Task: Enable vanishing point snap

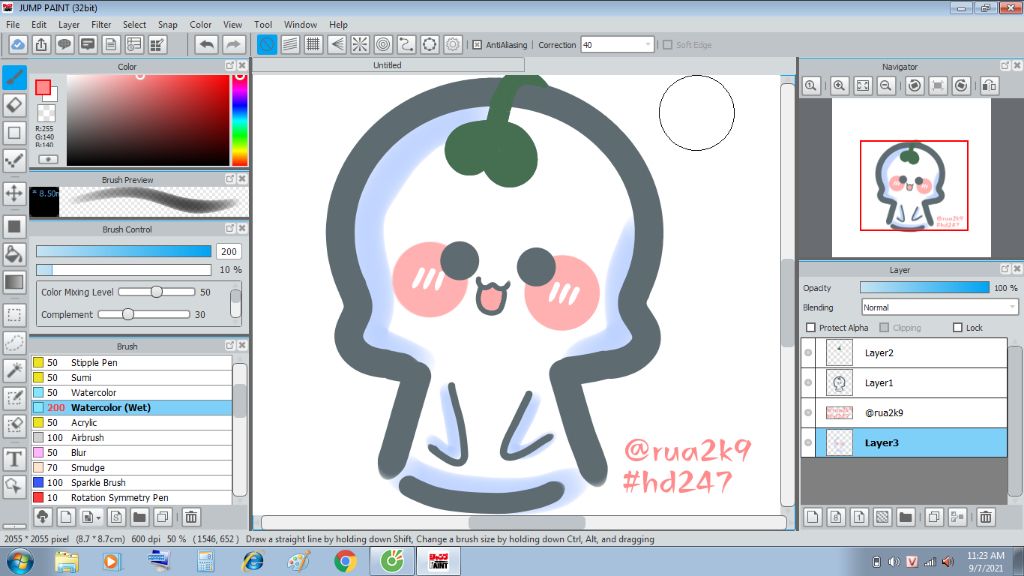Action: 337,44
